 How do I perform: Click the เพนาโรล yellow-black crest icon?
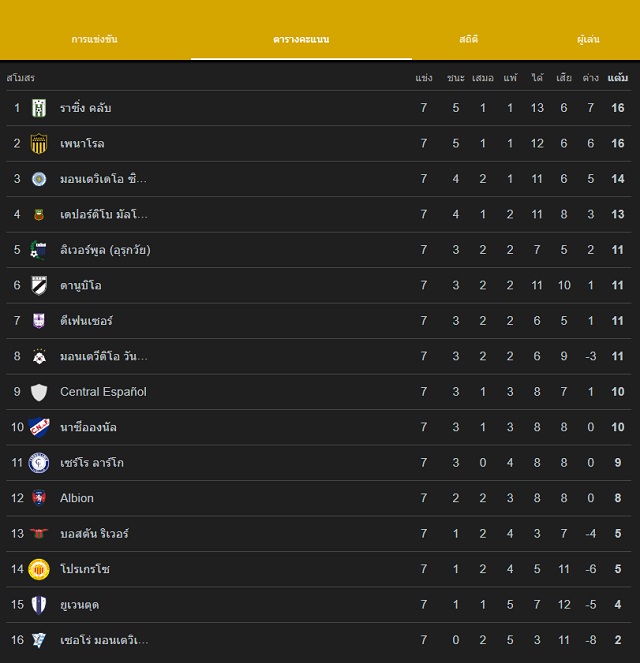click(39, 143)
